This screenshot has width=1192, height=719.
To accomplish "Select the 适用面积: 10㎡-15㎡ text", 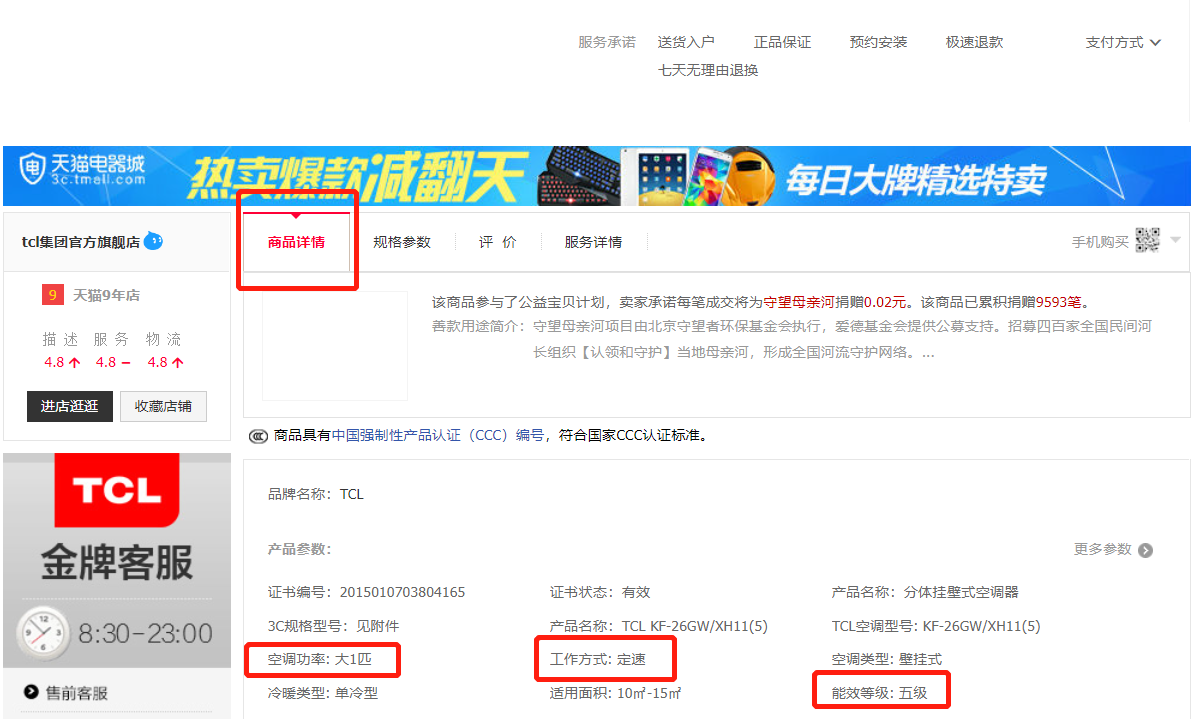I will point(615,692).
